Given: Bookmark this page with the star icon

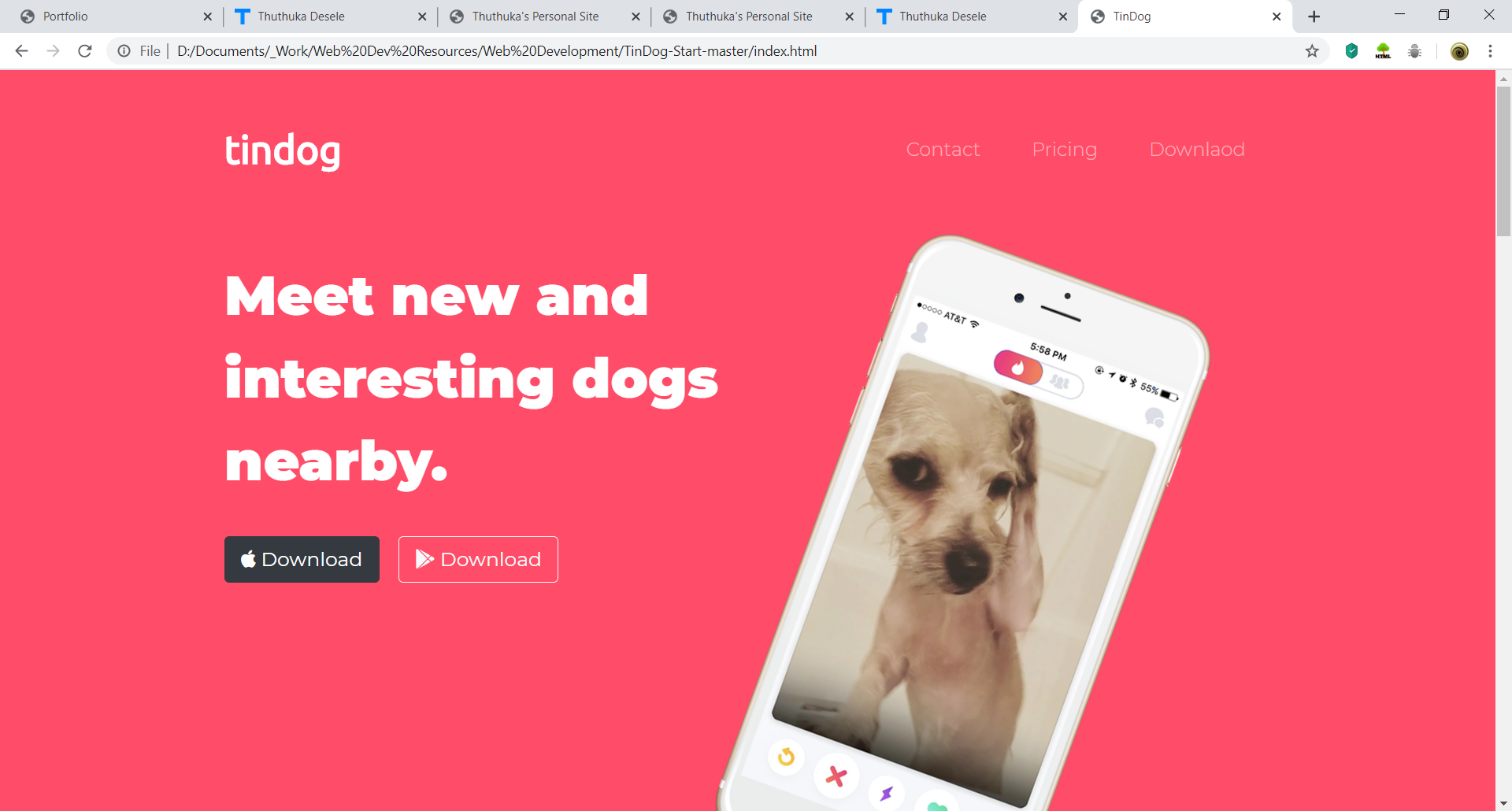Looking at the screenshot, I should click(1312, 51).
